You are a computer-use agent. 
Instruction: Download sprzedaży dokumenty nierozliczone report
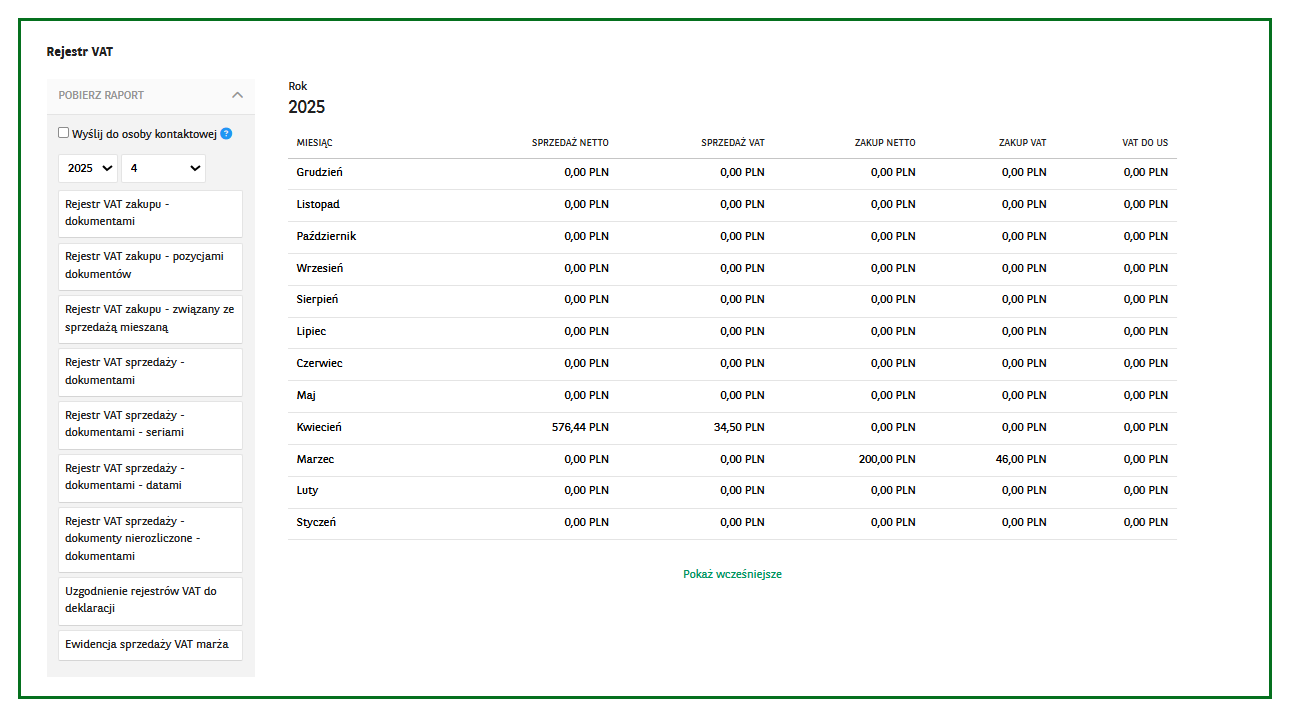tap(151, 539)
